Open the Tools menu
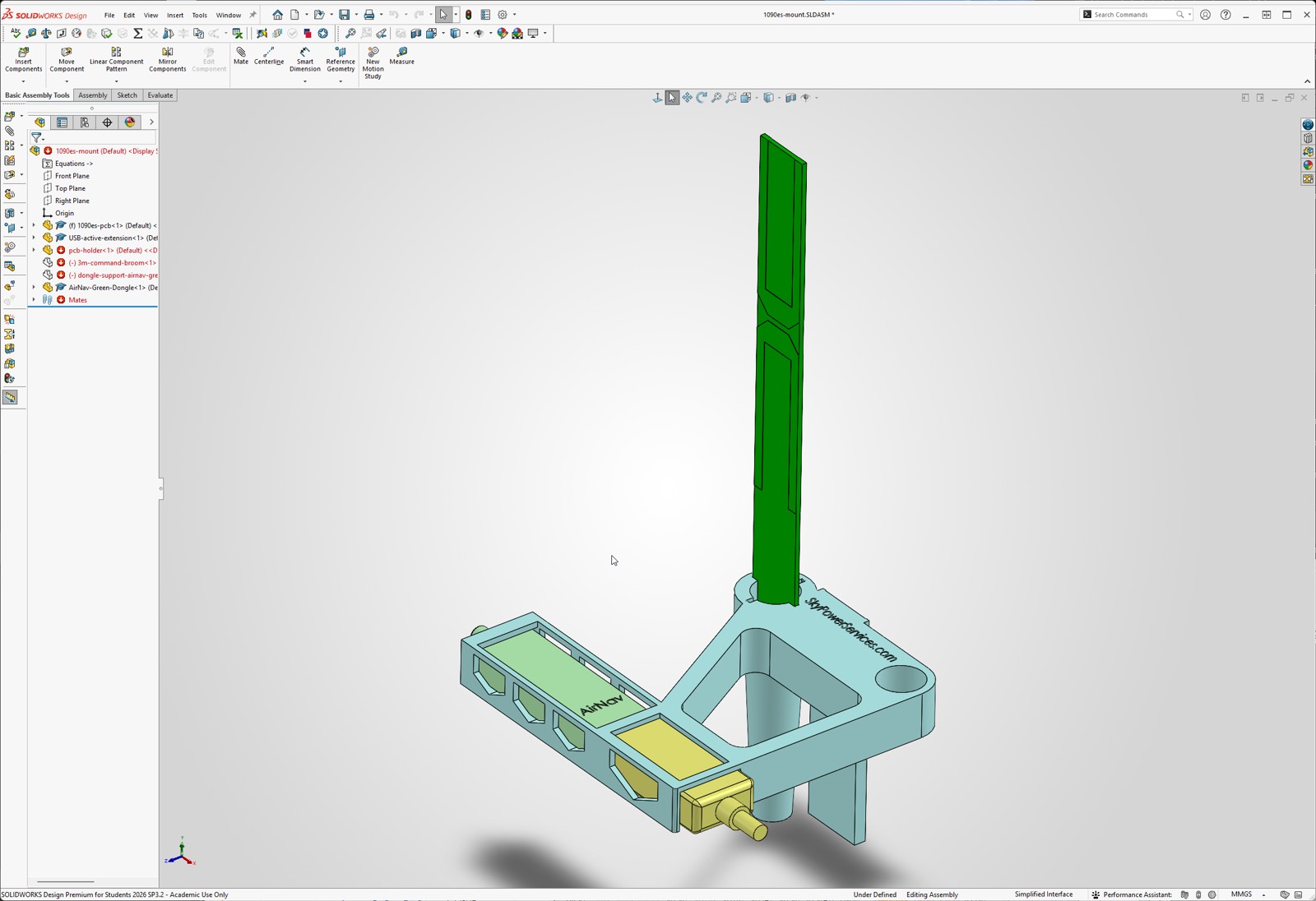1316x901 pixels. coord(199,15)
